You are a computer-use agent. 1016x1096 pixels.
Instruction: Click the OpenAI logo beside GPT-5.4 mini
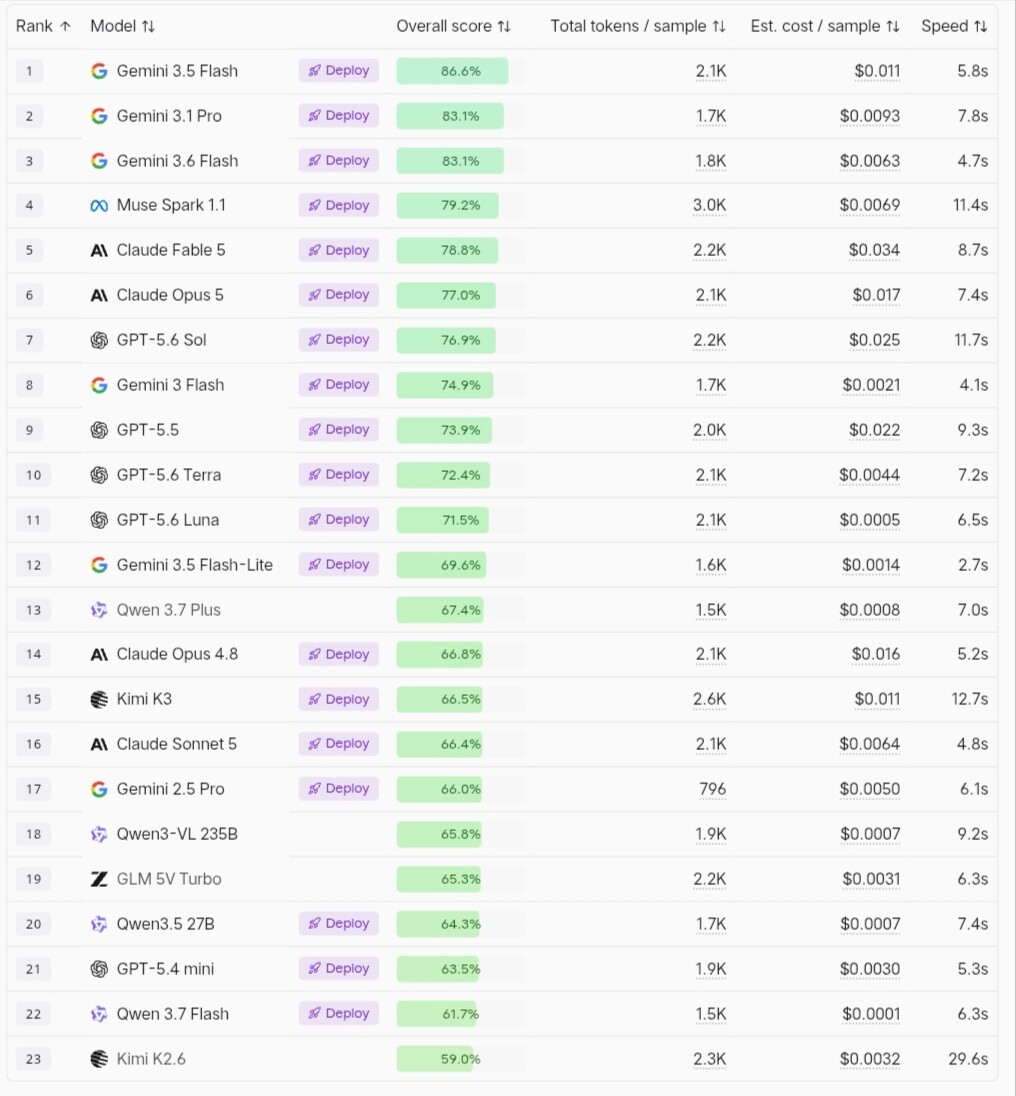click(x=99, y=969)
